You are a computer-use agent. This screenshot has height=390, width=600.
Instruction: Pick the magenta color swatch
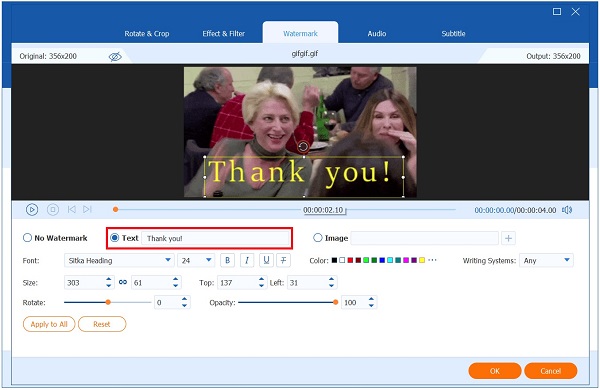coord(406,260)
